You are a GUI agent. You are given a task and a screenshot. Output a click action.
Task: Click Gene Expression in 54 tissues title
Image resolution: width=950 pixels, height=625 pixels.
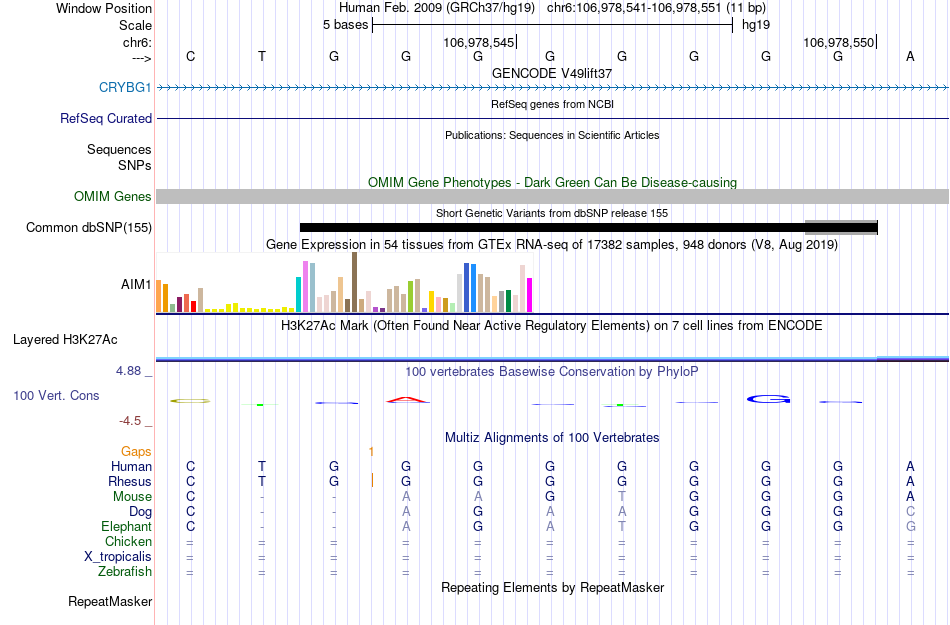[552, 245]
